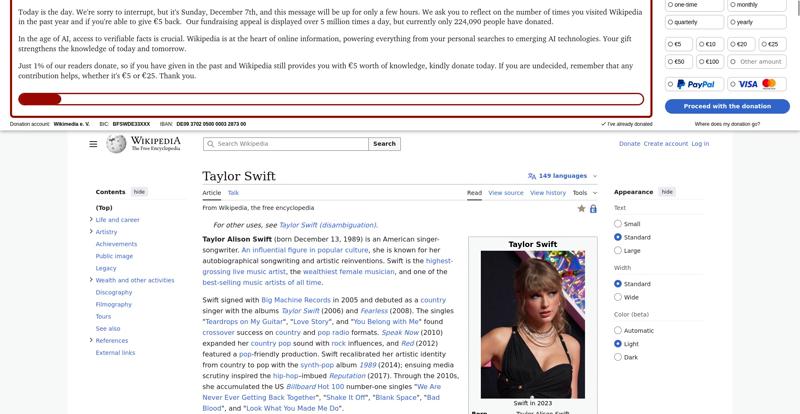Click the padlock protection icon
The width and height of the screenshot is (800, 414).
[593, 208]
